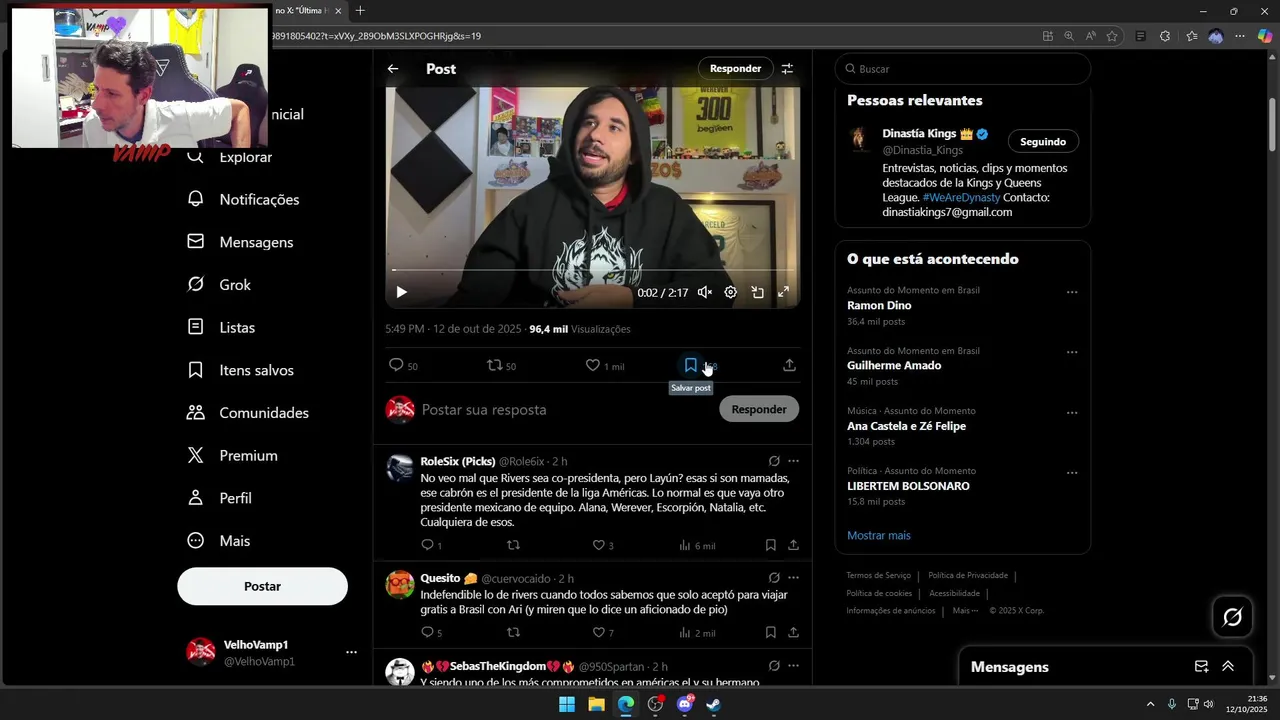Screen dimensions: 1280x720
Task: View analytics of Quesito reply (2 mil)
Action: click(x=697, y=632)
